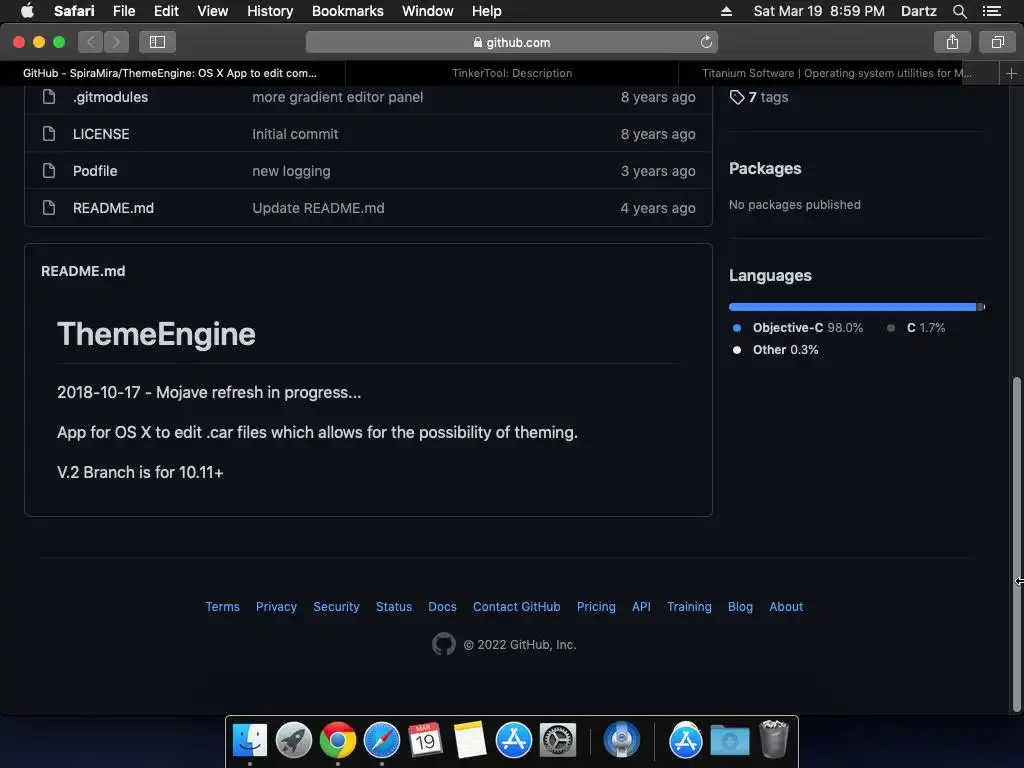Click the vertical page scrollbar thumb
The width and height of the screenshot is (1024, 768).
1016,544
